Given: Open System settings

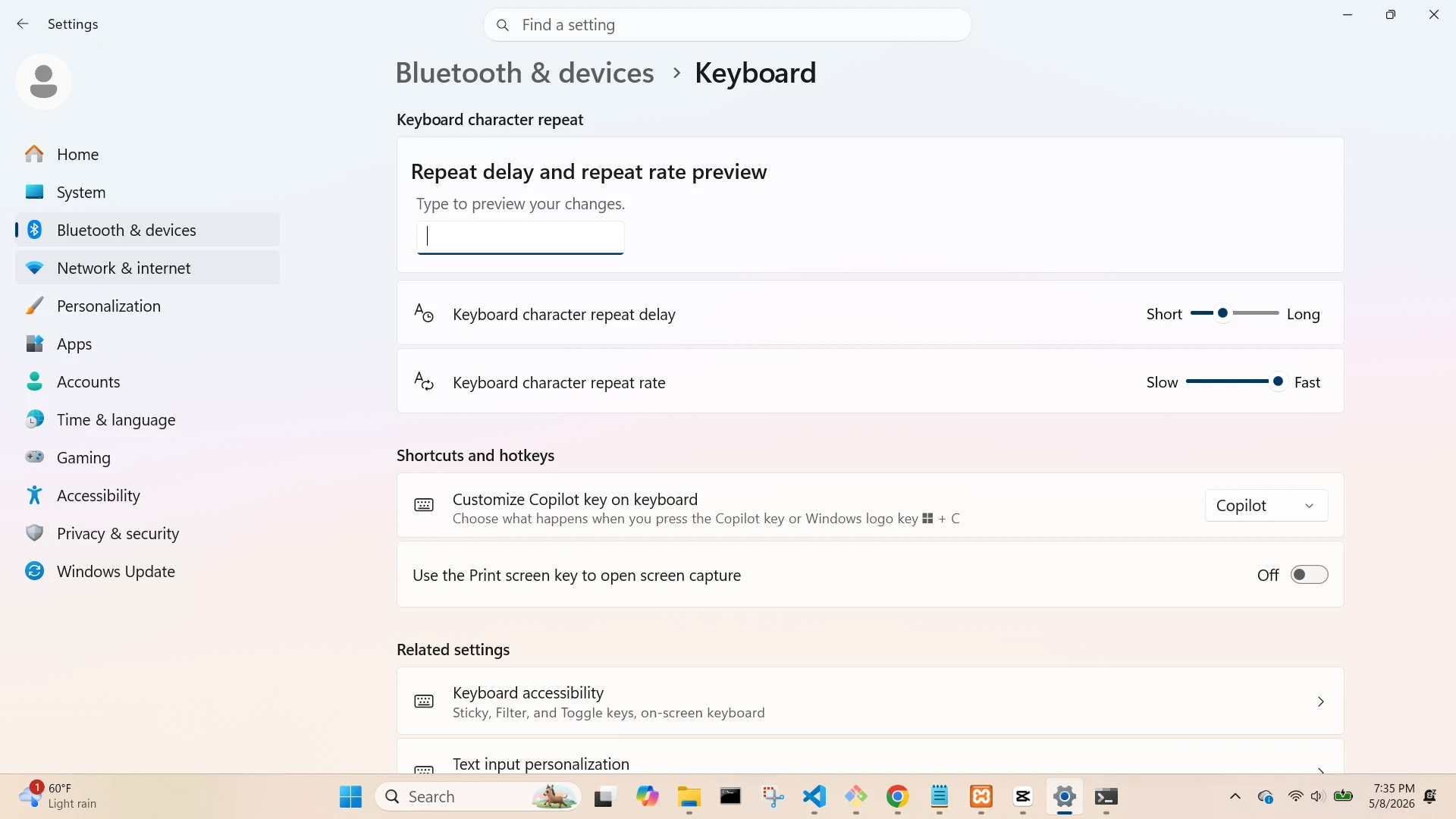Looking at the screenshot, I should pos(147,192).
